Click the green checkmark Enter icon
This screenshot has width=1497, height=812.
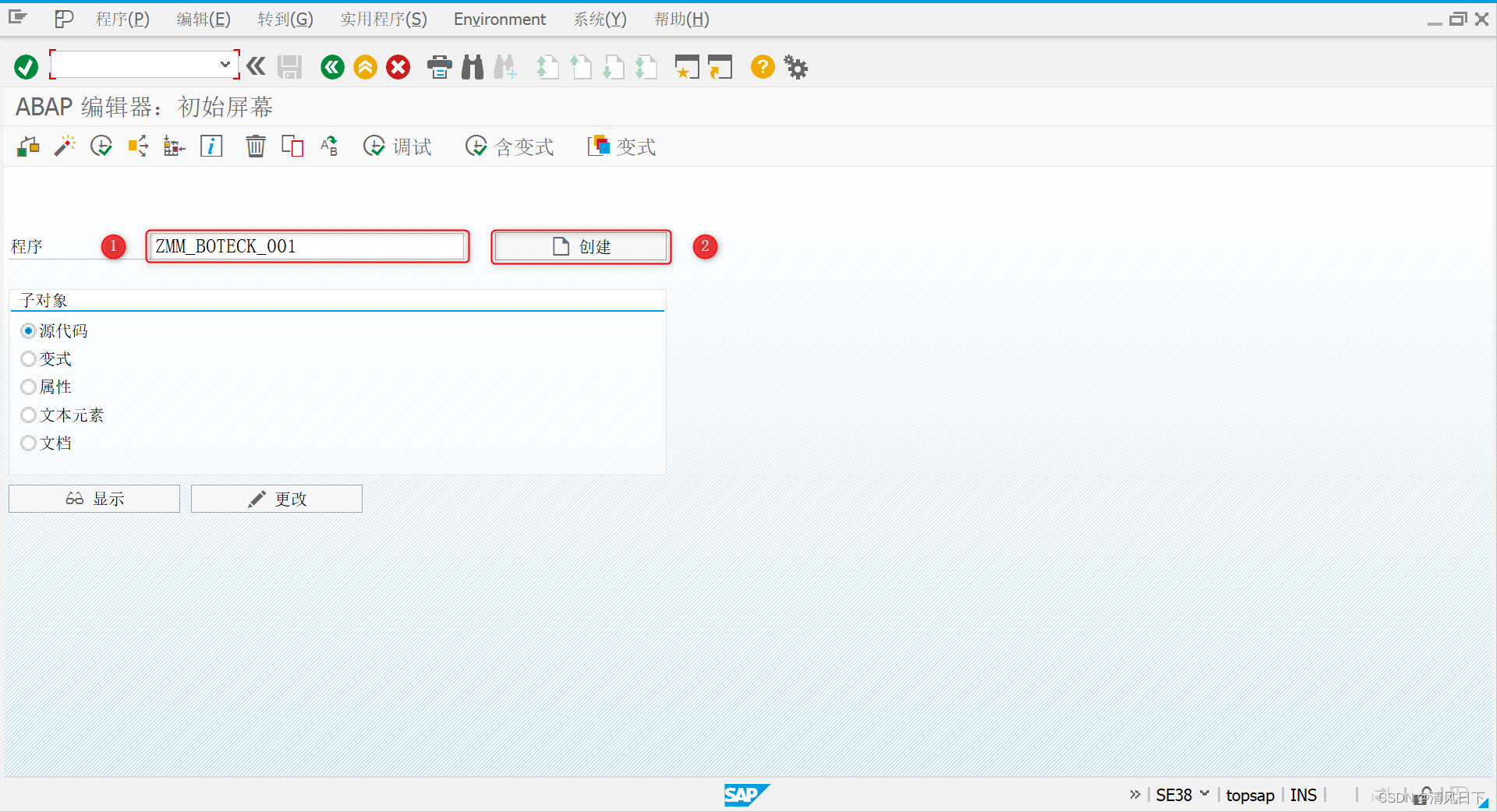(x=25, y=67)
